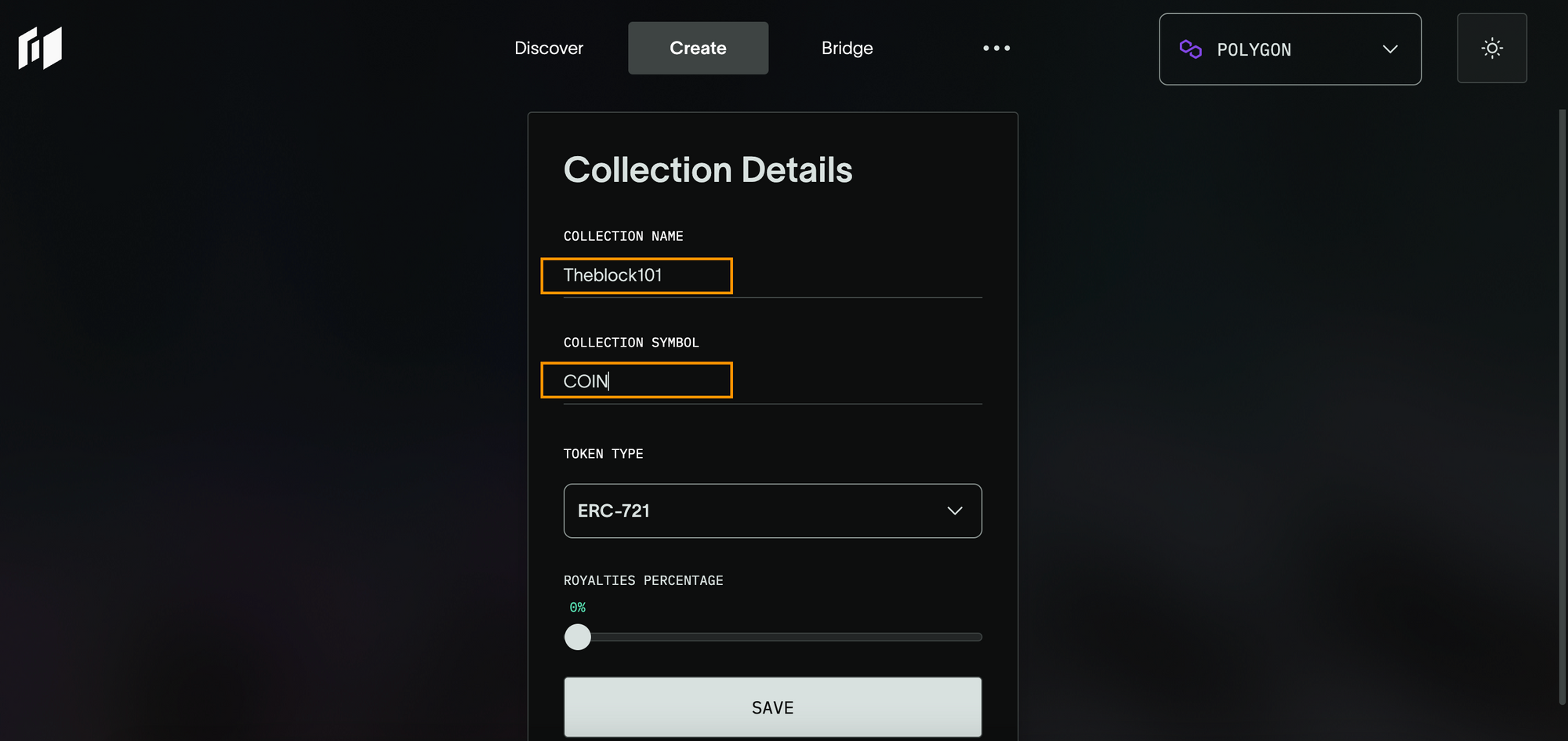
Task: Toggle the light theme sun icon
Action: click(1492, 48)
